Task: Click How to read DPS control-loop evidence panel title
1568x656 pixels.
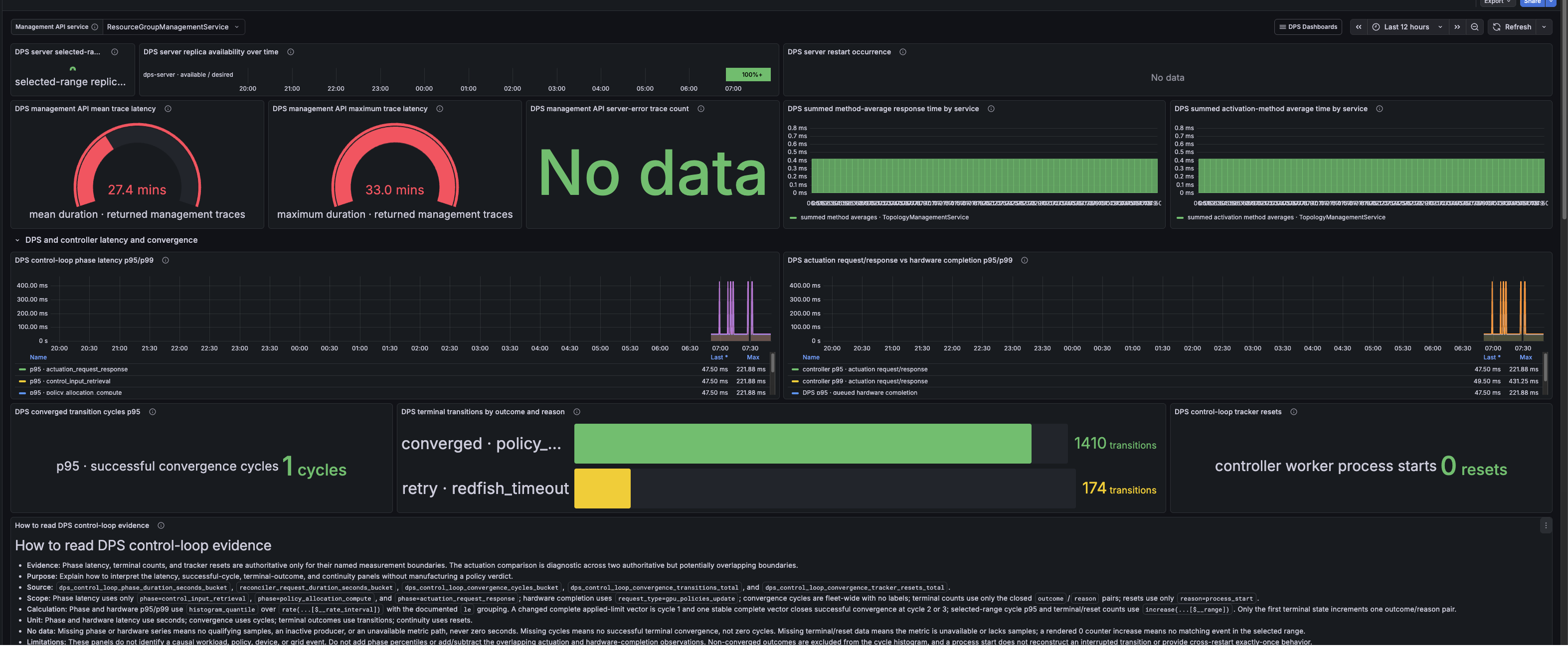Action: [x=82, y=526]
